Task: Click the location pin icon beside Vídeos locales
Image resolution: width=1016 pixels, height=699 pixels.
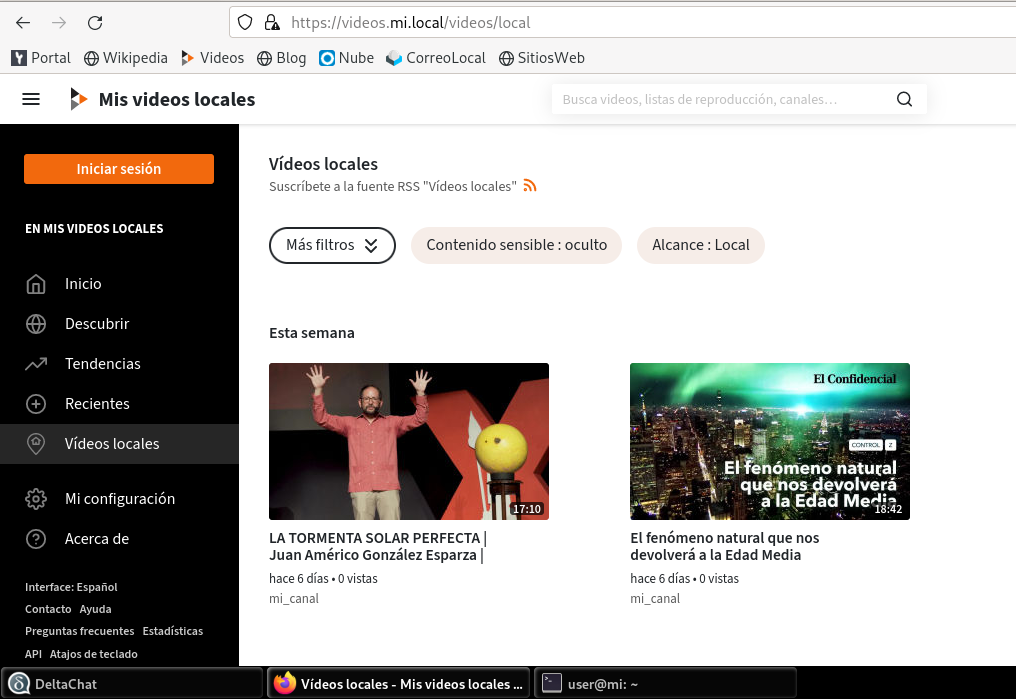Action: click(36, 444)
